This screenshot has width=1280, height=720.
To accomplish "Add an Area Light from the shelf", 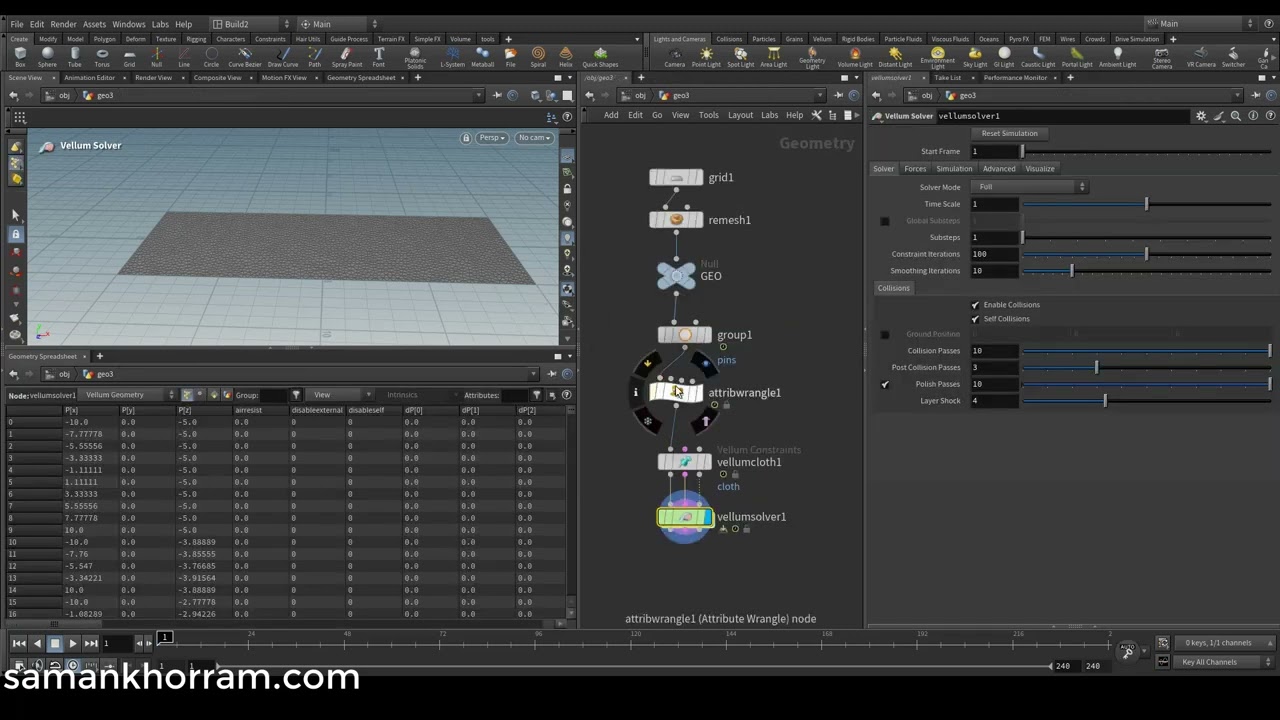I will tap(773, 56).
